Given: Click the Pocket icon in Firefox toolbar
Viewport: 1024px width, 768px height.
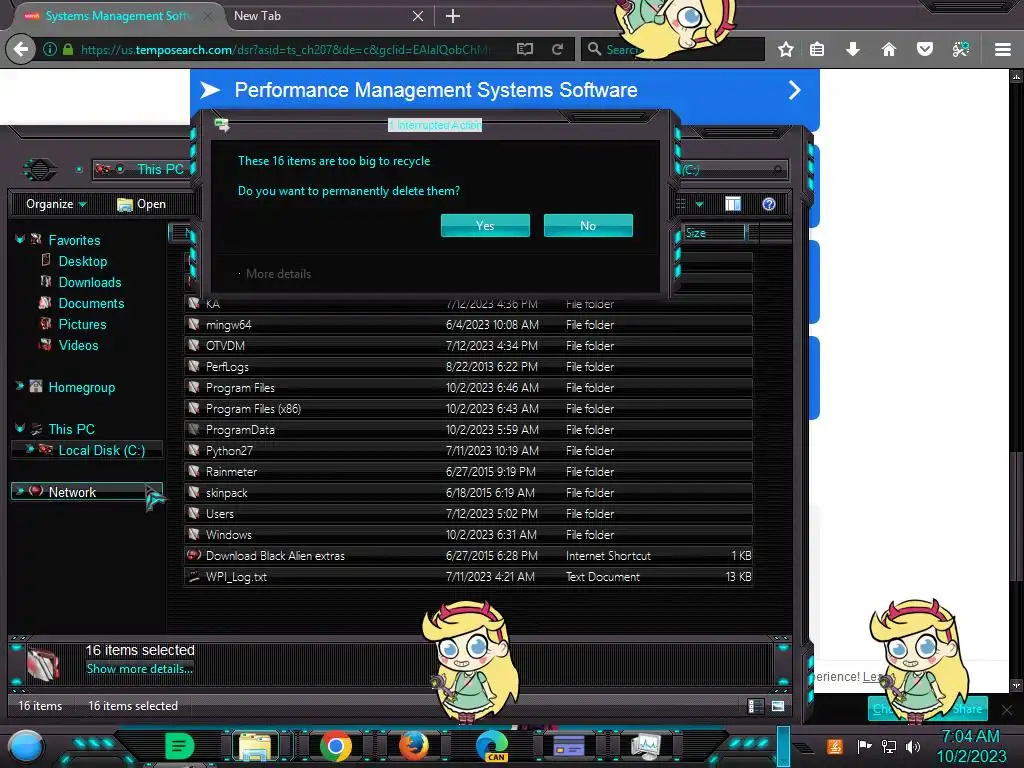Looking at the screenshot, I should (925, 49).
